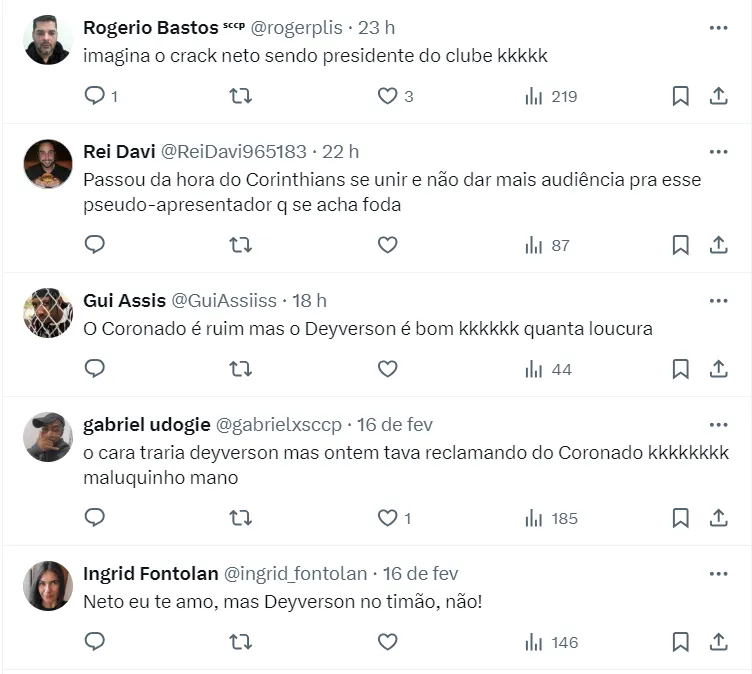
Task: View analytics on Rei Davi's tweet
Action: (547, 245)
